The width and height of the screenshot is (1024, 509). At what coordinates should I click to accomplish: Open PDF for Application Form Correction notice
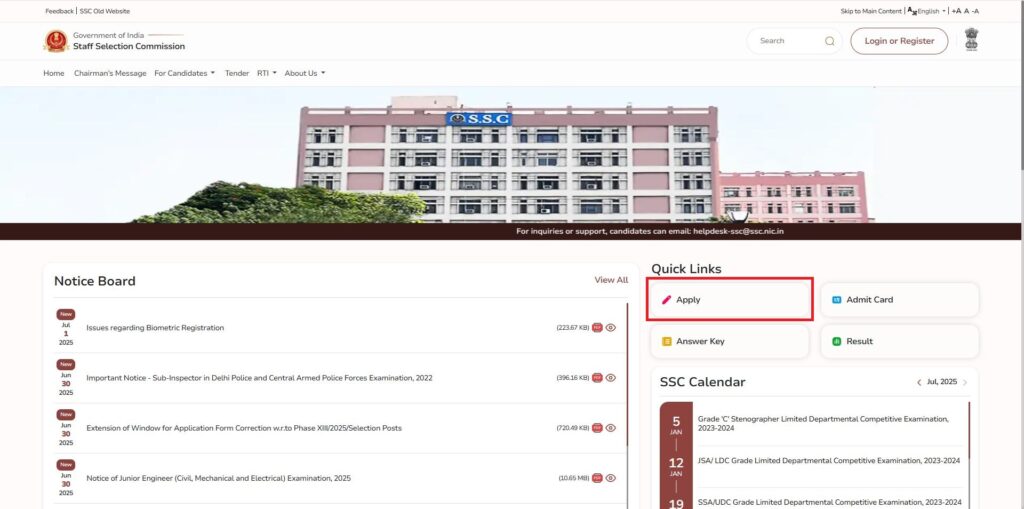coord(597,428)
